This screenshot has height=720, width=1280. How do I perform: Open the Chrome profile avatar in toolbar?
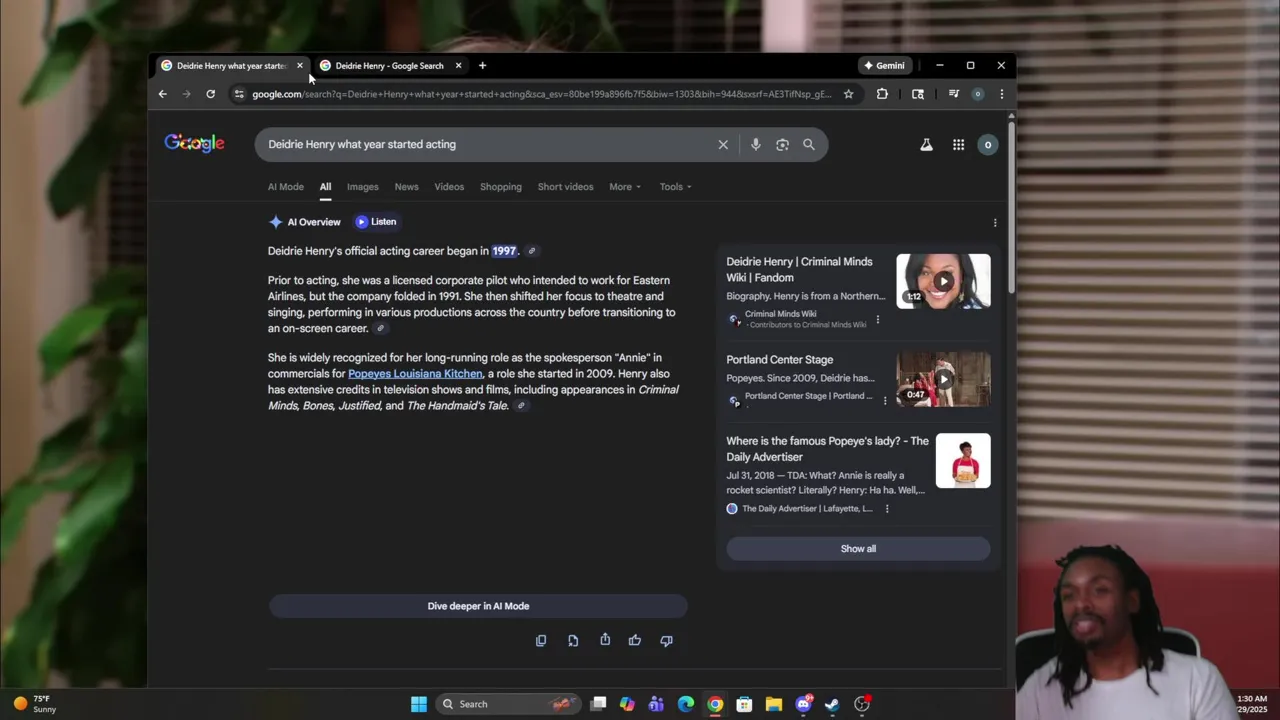(978, 94)
